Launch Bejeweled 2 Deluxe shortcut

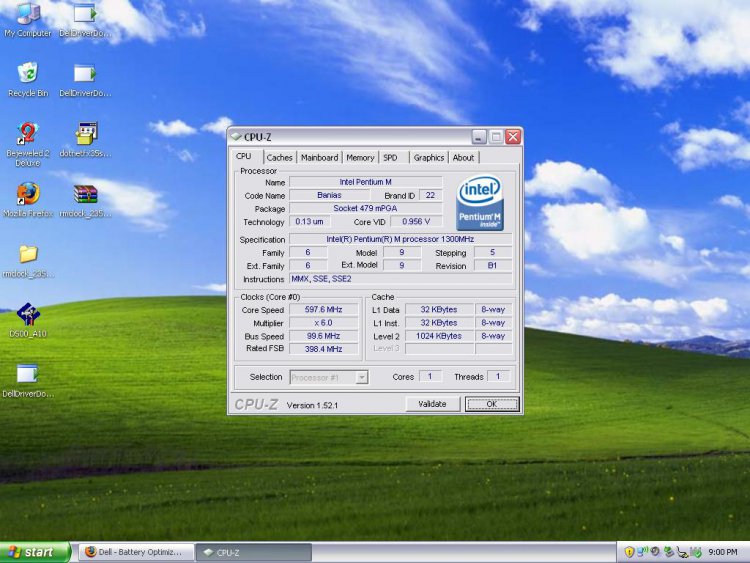point(28,144)
